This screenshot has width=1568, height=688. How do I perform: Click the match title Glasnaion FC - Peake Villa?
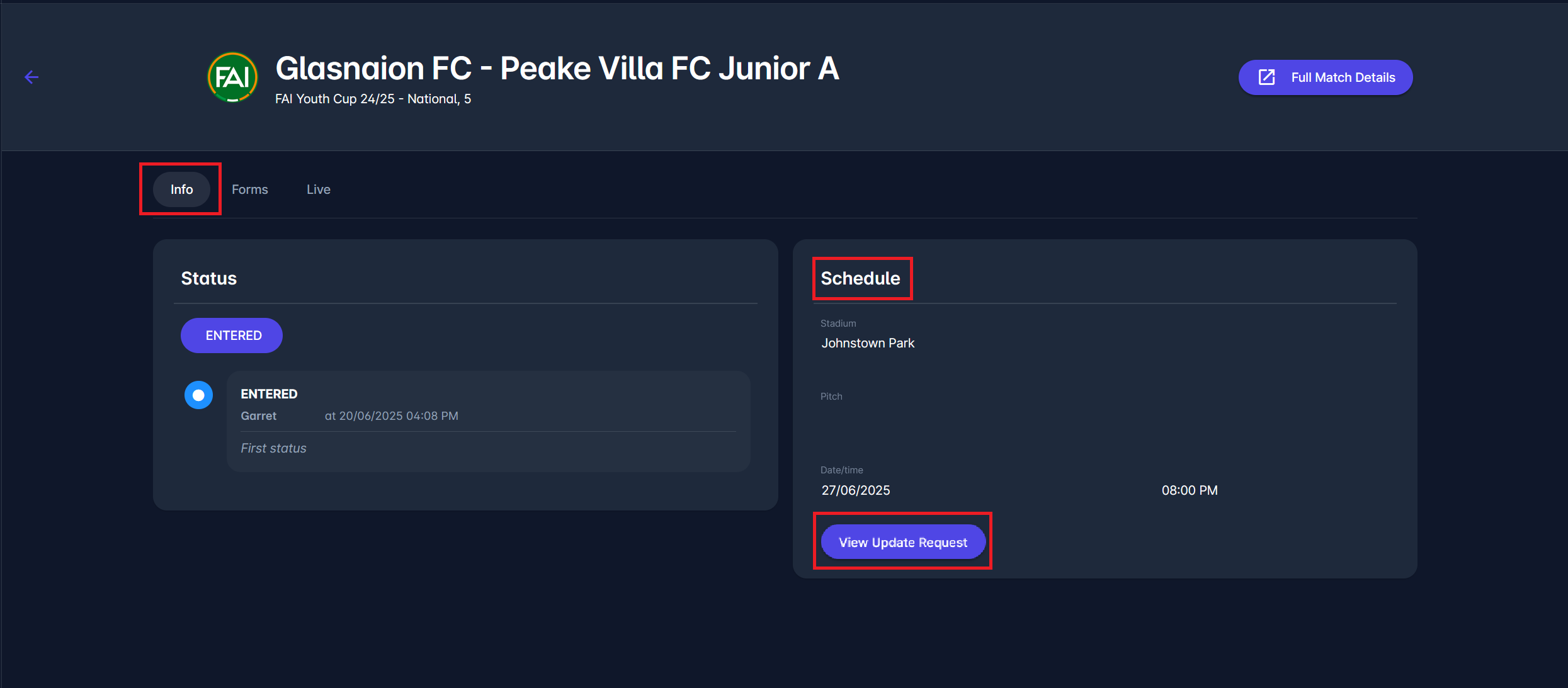click(x=557, y=68)
